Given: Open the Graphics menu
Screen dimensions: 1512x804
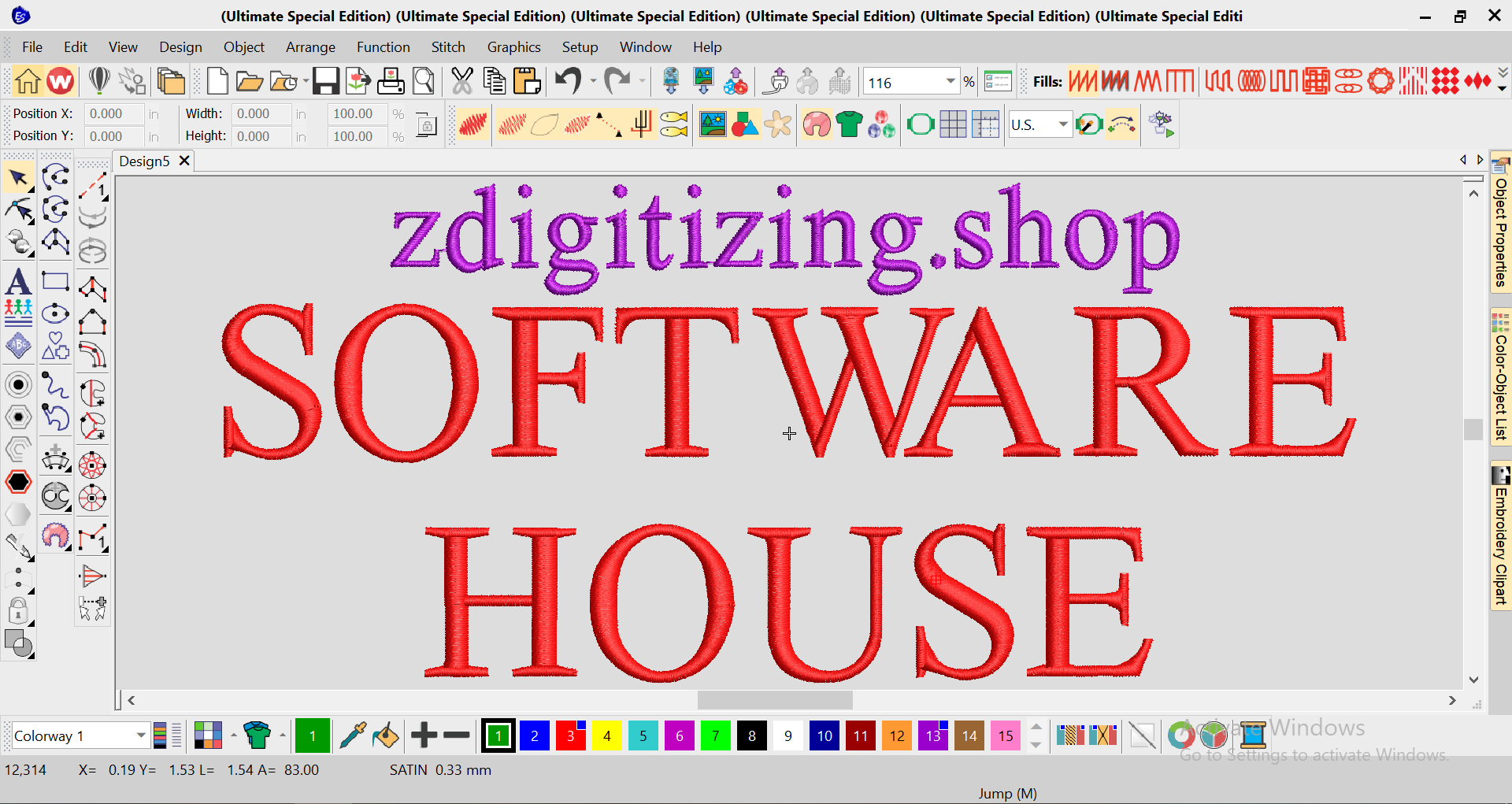Looking at the screenshot, I should 513,47.
